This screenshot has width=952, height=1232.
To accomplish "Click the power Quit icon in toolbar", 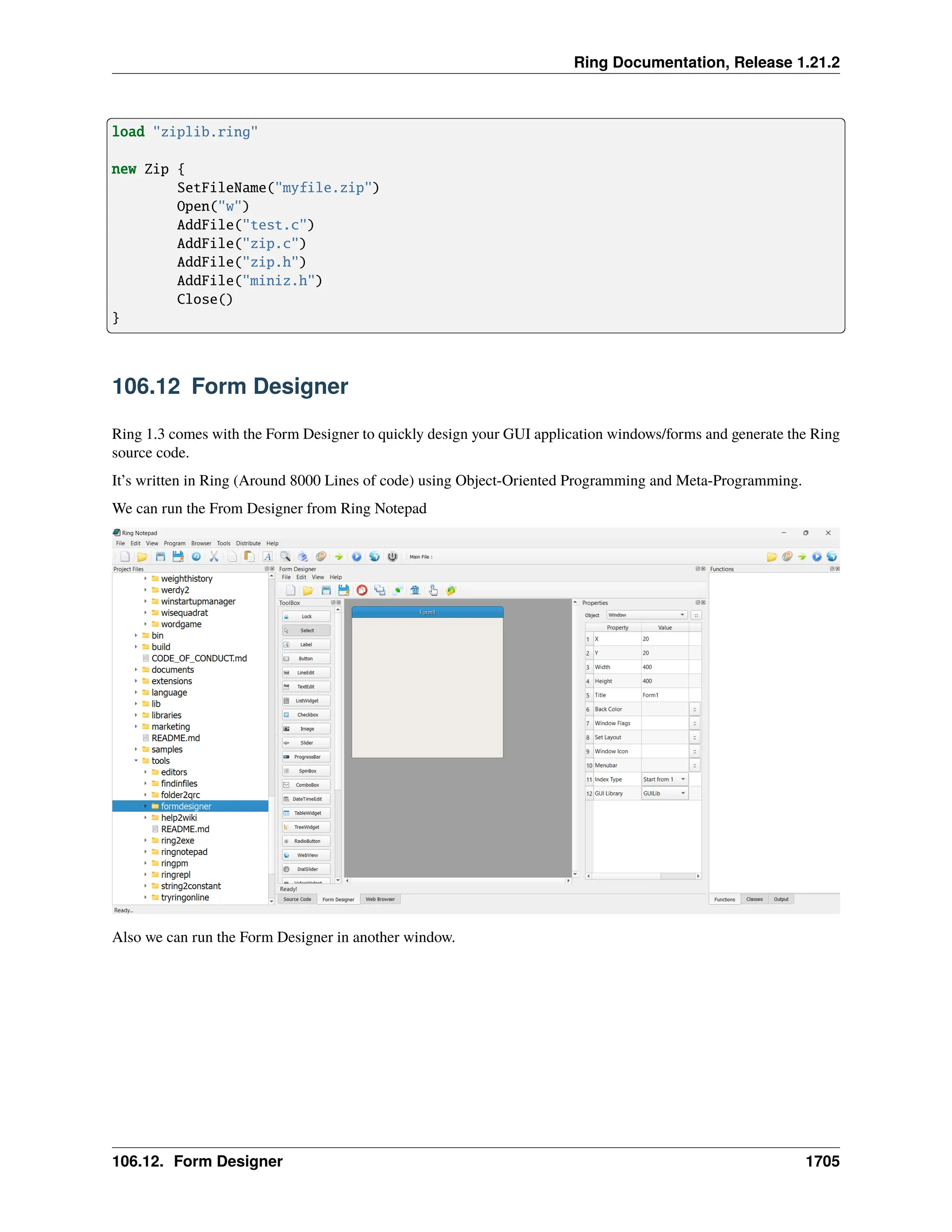I will pos(392,557).
